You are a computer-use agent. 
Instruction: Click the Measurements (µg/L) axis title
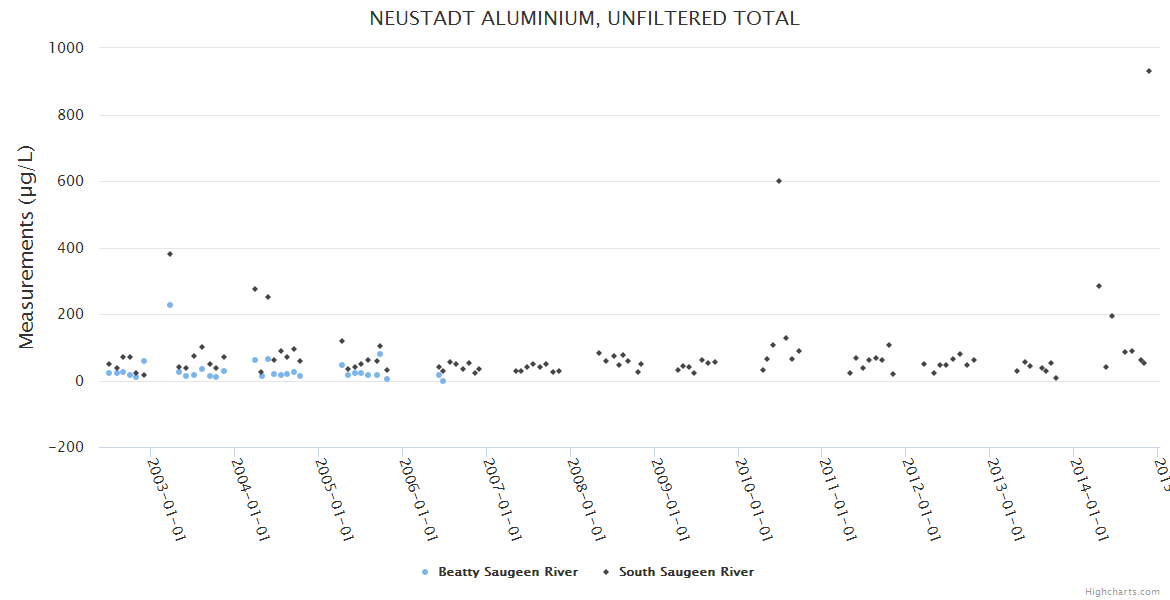(27, 247)
